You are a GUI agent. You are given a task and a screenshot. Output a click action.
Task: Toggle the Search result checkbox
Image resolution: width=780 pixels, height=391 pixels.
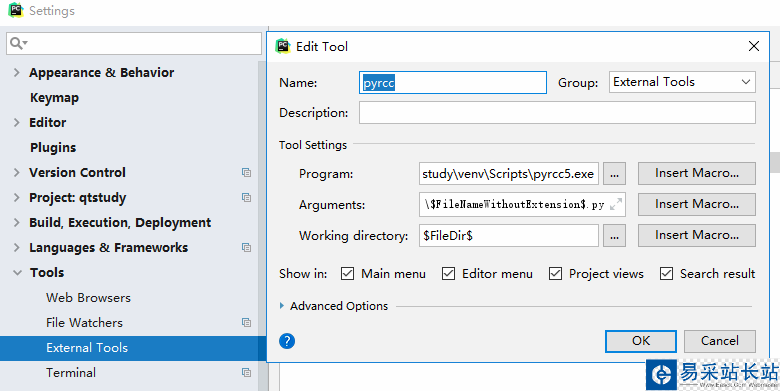[666, 274]
